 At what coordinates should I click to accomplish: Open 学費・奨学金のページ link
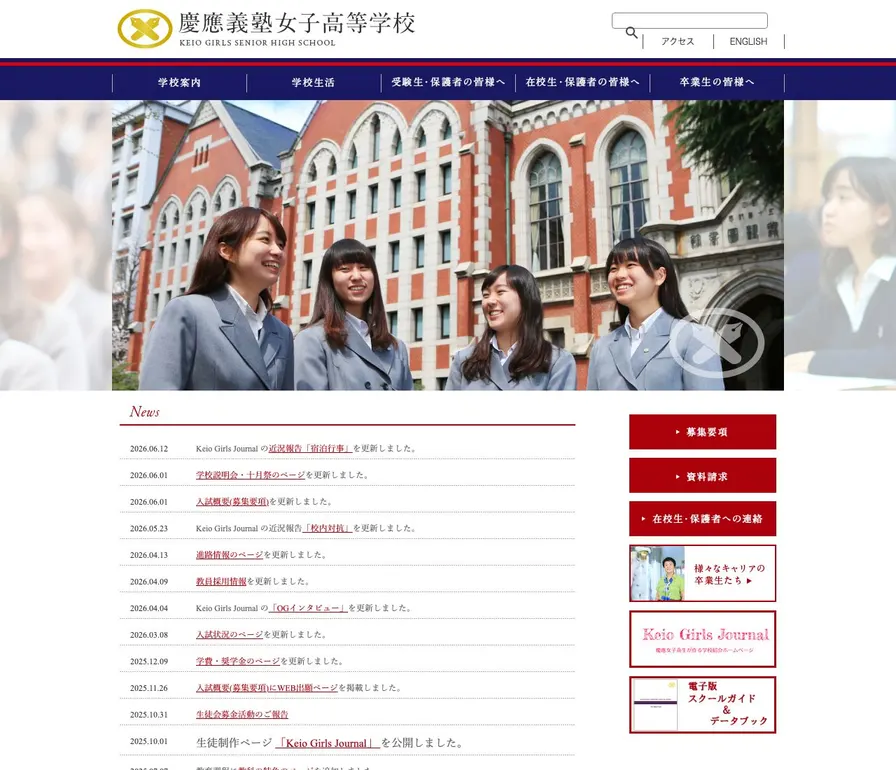(238, 661)
